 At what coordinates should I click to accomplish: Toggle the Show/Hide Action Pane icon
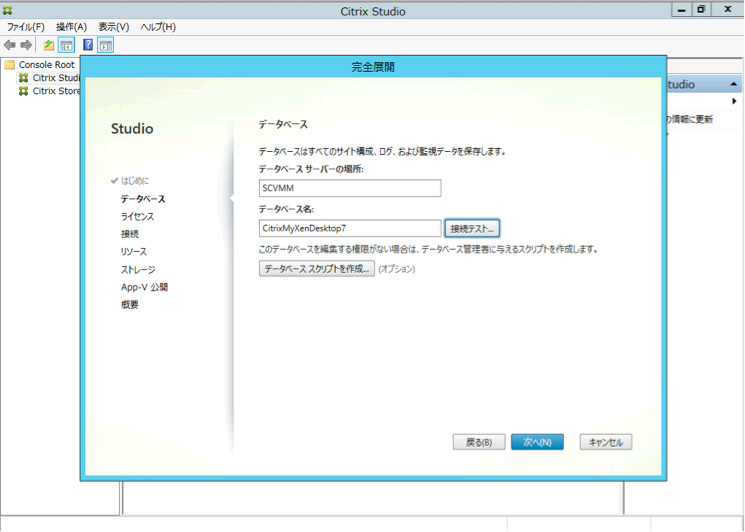click(105, 46)
